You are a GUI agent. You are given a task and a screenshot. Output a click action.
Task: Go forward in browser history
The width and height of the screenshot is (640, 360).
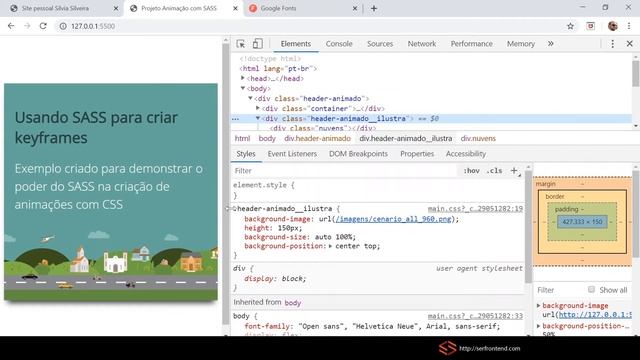27,26
